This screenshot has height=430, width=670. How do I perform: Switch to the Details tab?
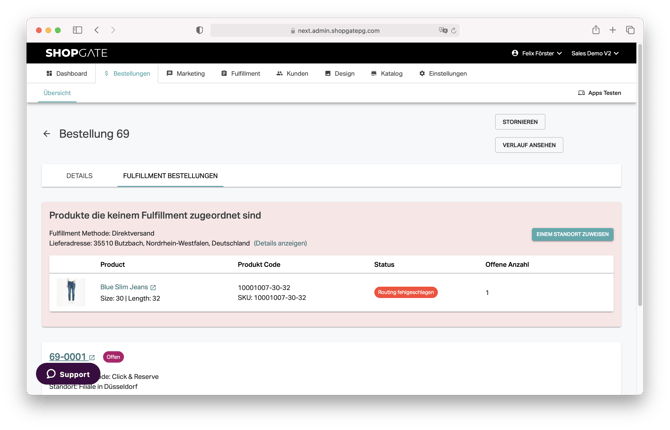point(79,176)
